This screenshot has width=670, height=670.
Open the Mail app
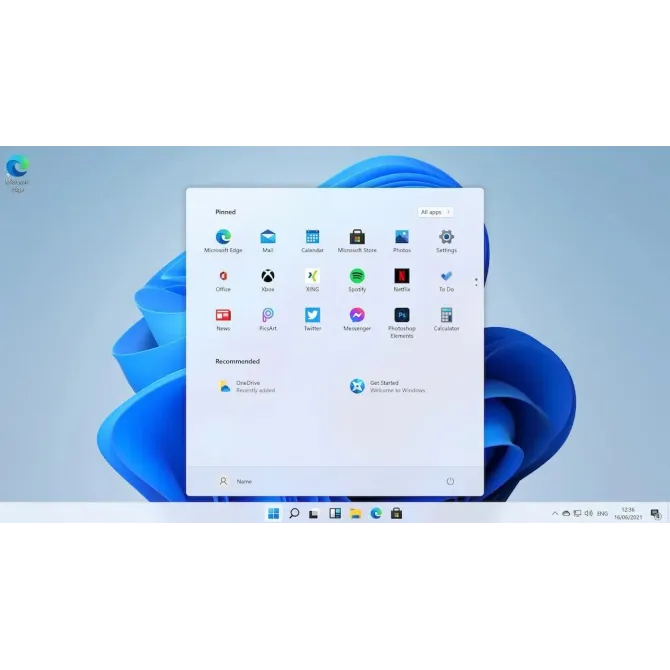click(x=268, y=241)
